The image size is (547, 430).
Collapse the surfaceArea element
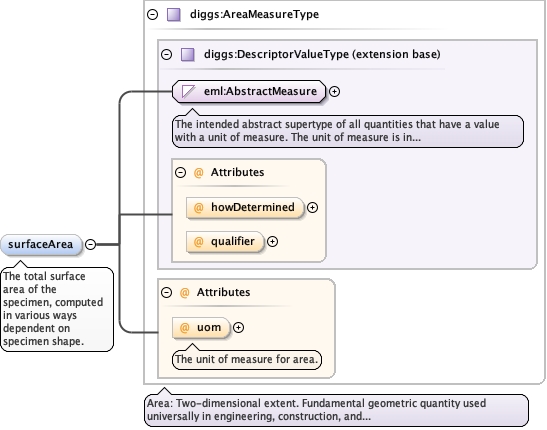tap(90, 244)
